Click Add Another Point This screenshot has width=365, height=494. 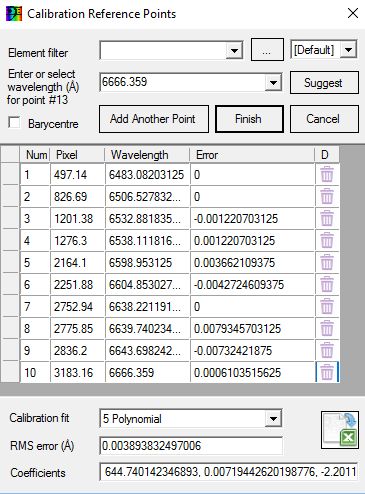[154, 119]
